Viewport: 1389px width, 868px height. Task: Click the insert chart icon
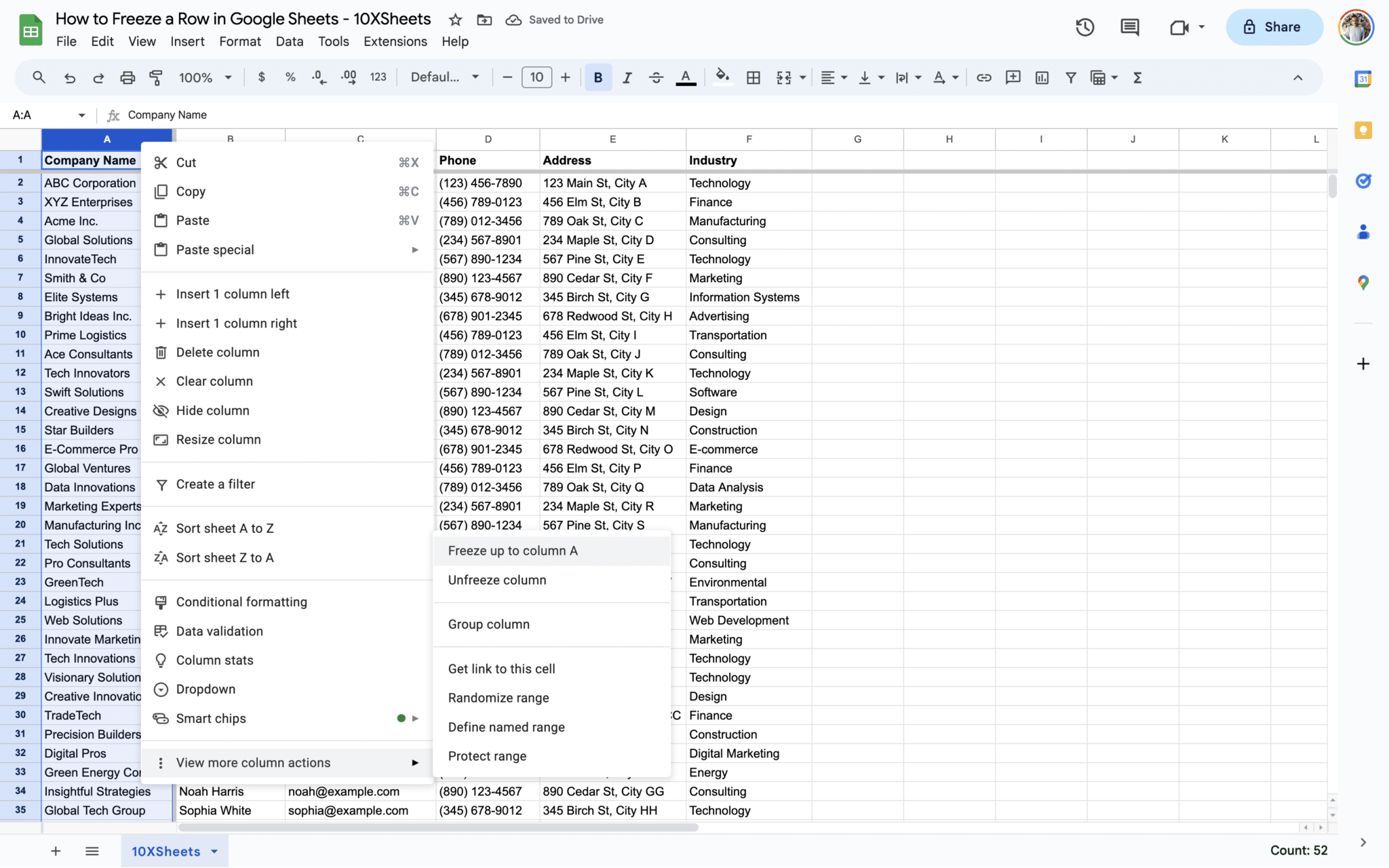point(1042,78)
